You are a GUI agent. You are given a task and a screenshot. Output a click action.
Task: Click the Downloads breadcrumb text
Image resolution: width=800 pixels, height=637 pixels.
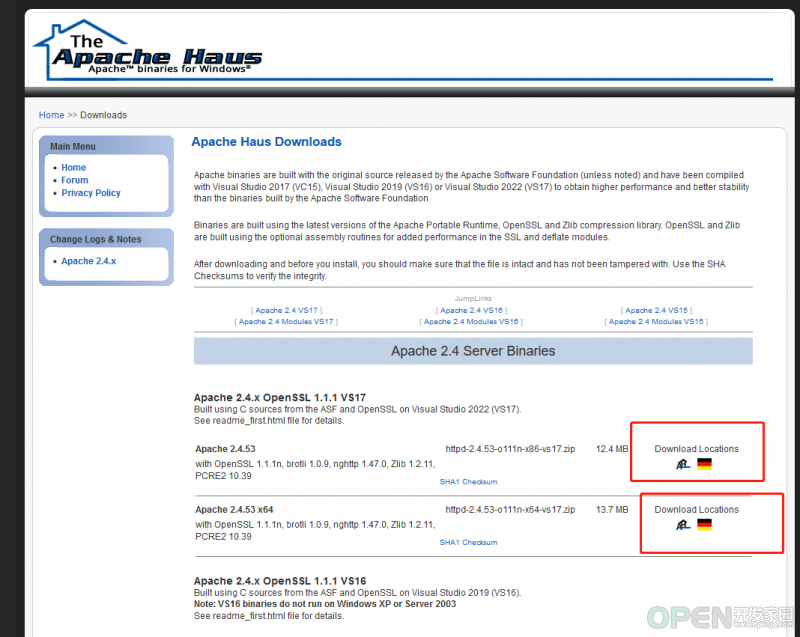click(104, 115)
